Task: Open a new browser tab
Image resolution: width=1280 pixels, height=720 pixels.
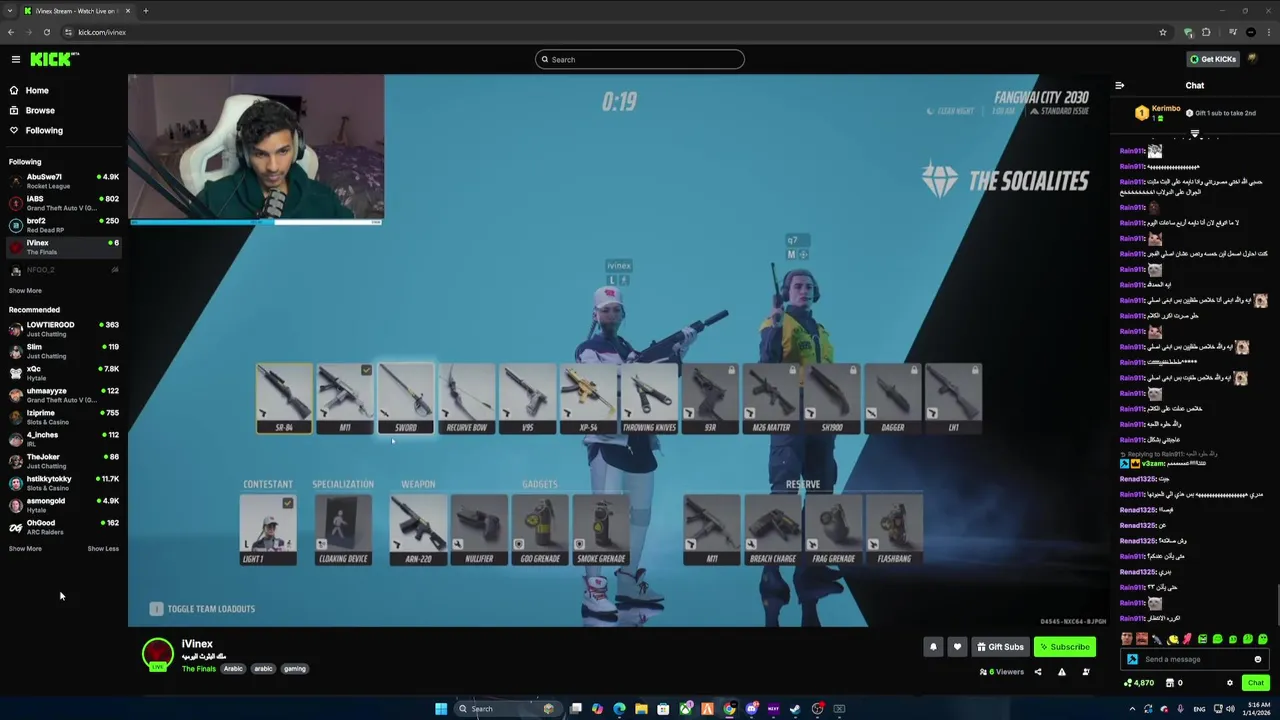Action: click(146, 11)
